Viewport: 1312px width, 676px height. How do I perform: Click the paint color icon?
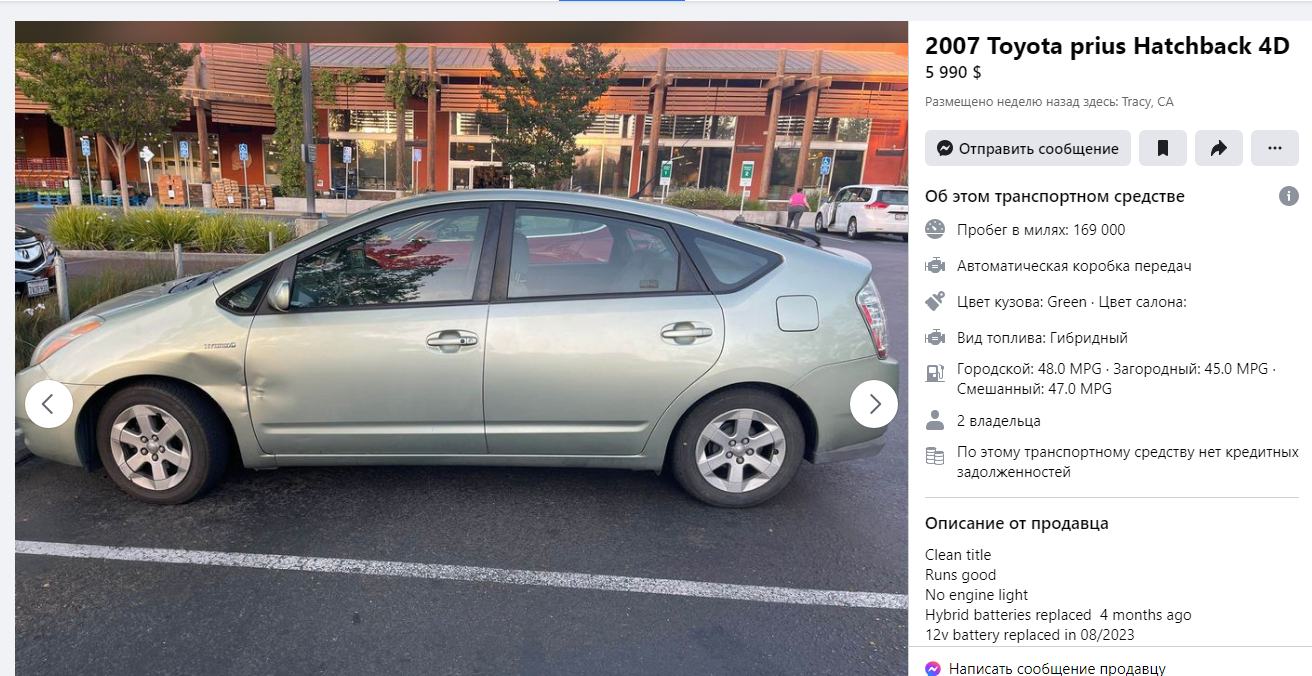click(x=935, y=301)
